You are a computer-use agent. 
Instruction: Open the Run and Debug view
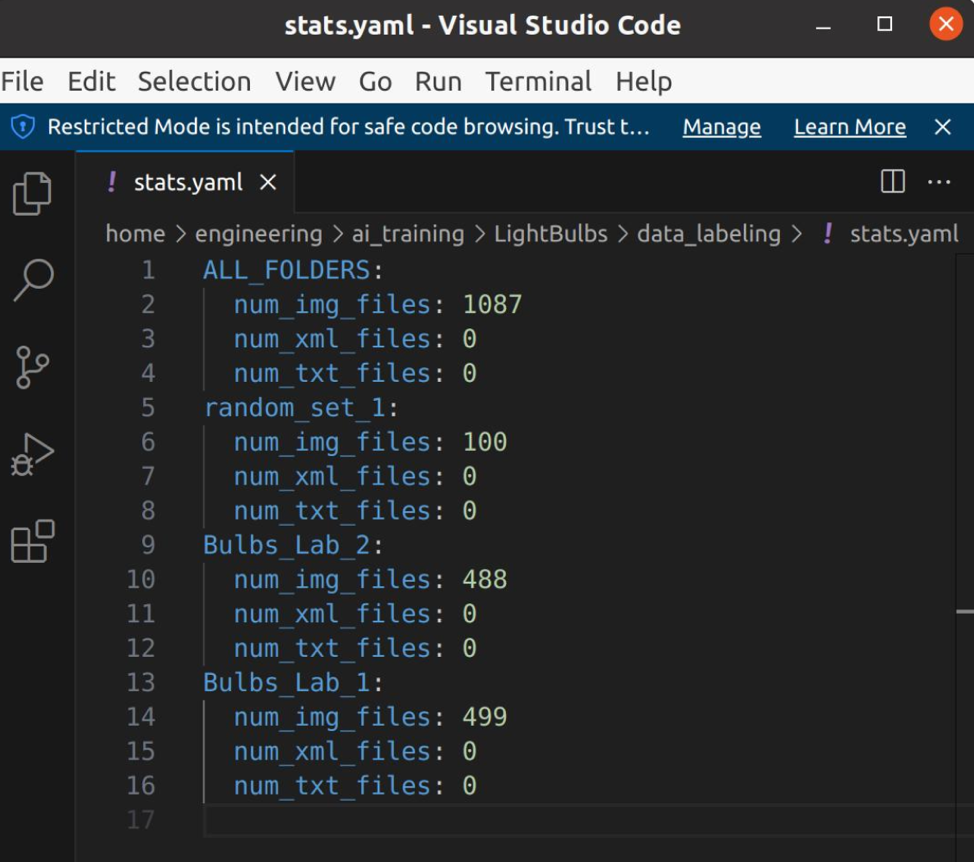pos(32,455)
